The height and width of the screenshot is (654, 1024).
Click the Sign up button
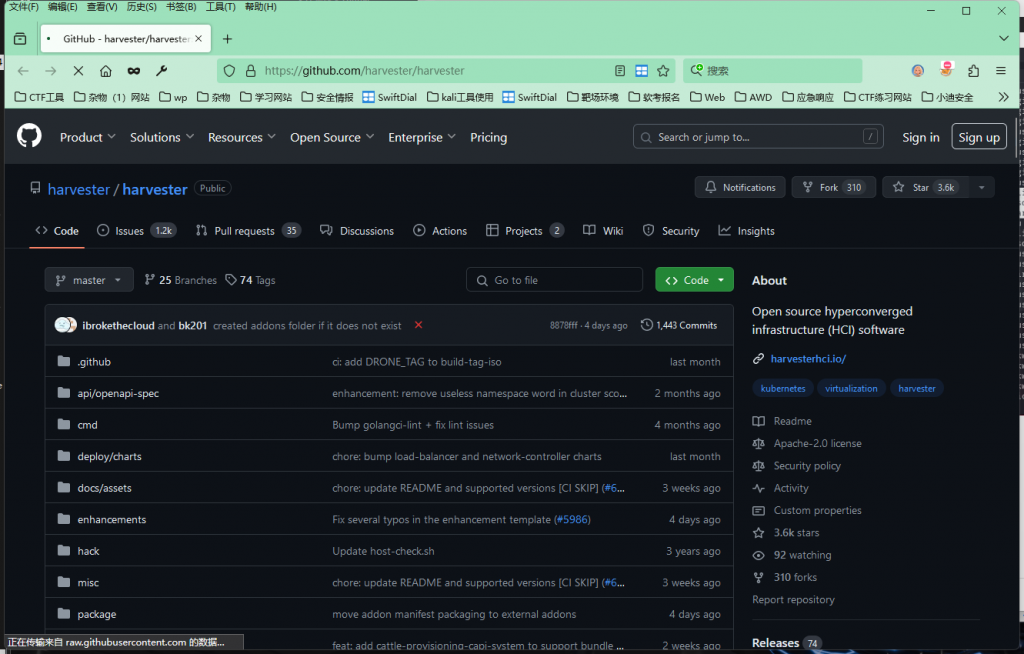pos(979,137)
